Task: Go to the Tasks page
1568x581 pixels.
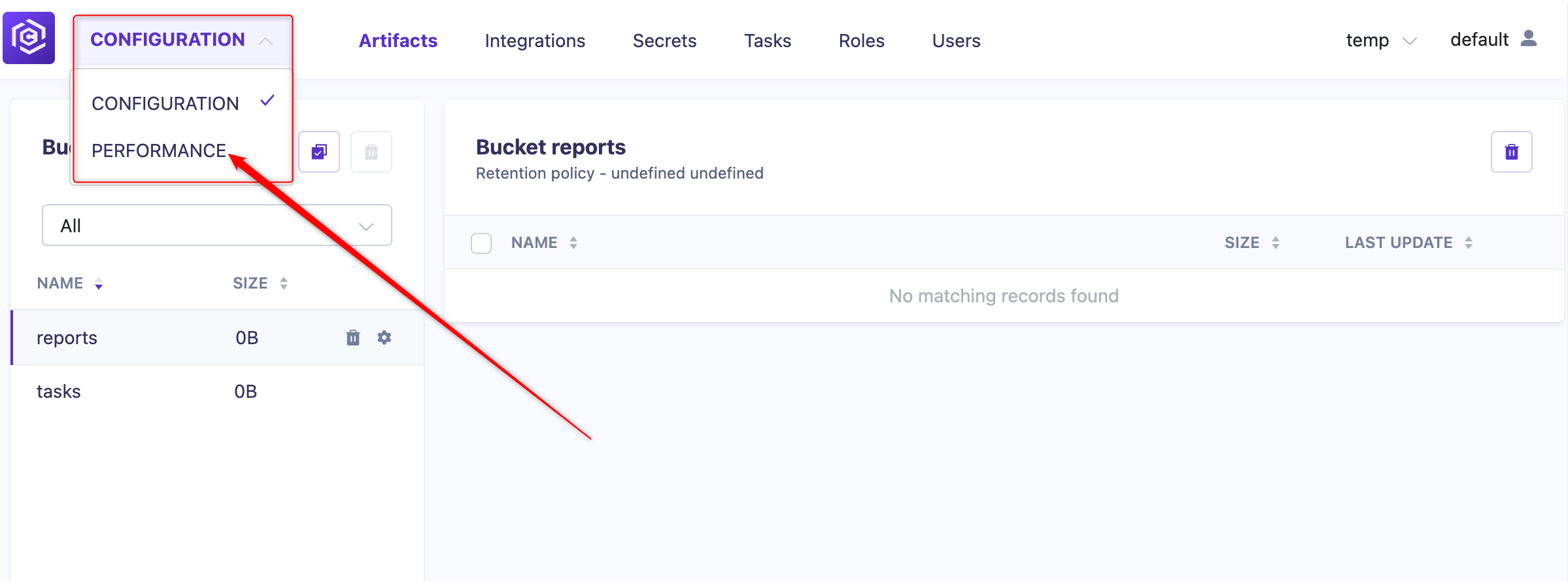Action: [768, 41]
